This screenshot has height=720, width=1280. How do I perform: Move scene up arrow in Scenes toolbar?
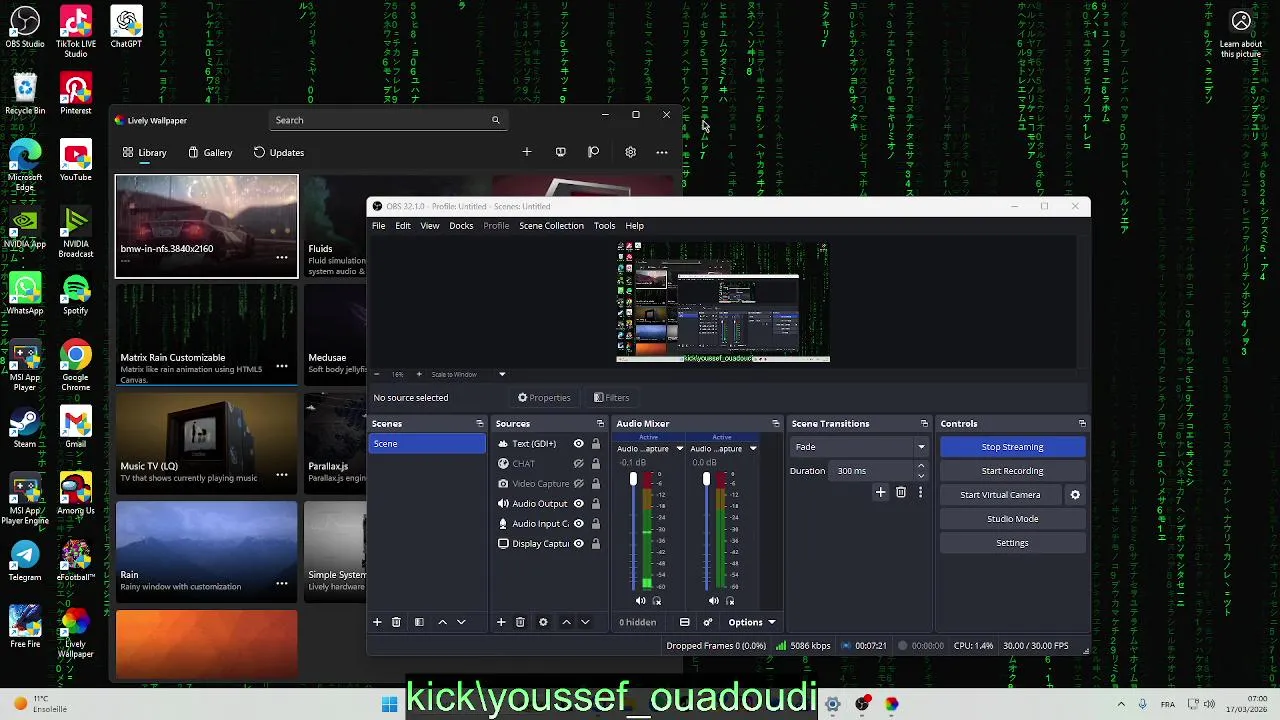click(442, 622)
